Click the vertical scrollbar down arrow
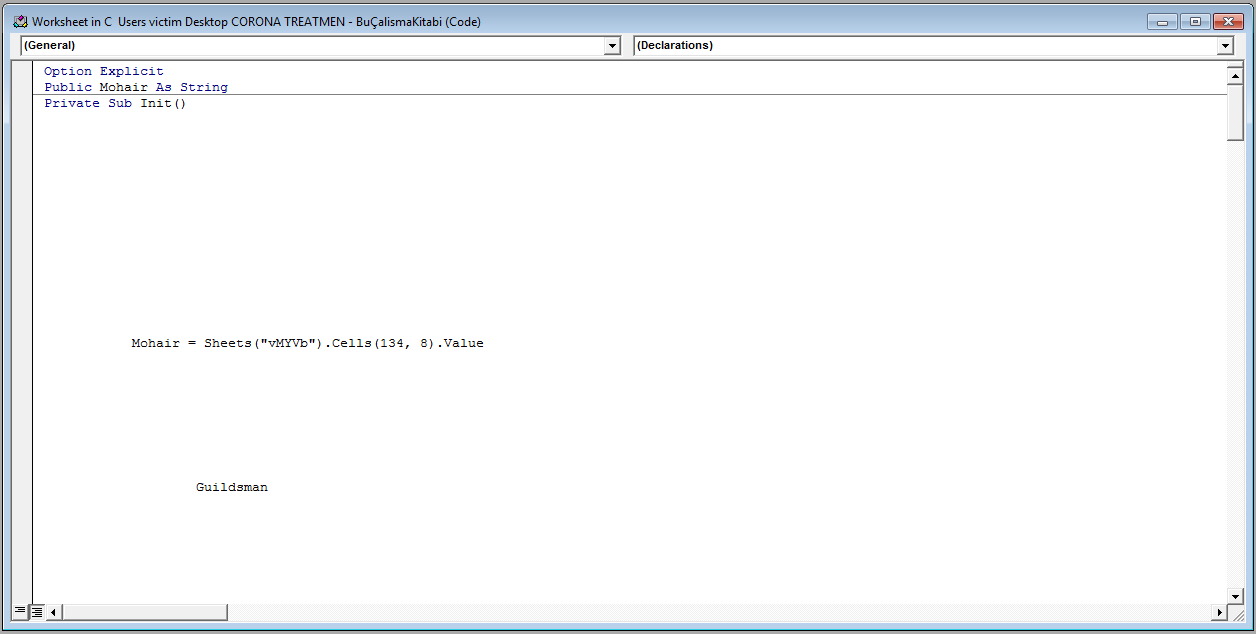 pyautogui.click(x=1235, y=596)
